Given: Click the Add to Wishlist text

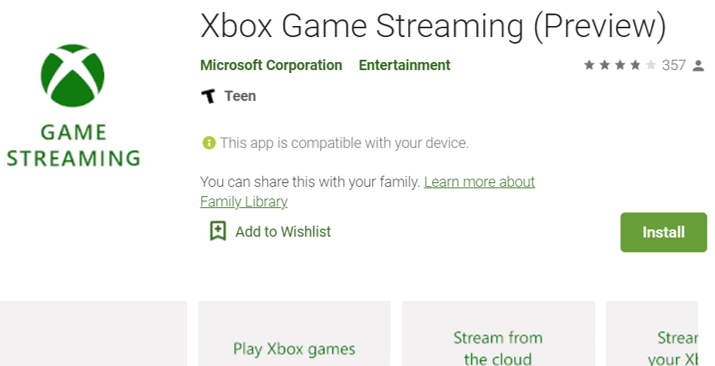Looking at the screenshot, I should pyautogui.click(x=283, y=232).
